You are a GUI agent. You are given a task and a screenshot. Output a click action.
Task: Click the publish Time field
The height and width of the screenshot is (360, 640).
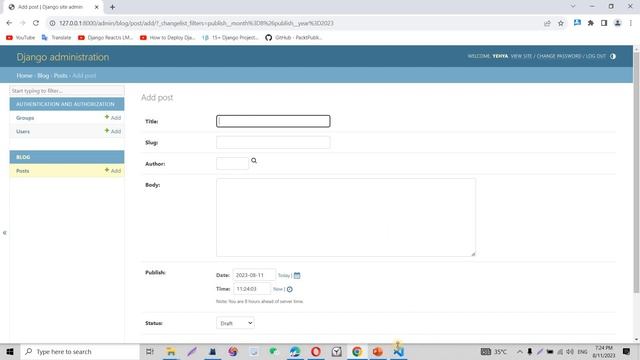(x=251, y=289)
